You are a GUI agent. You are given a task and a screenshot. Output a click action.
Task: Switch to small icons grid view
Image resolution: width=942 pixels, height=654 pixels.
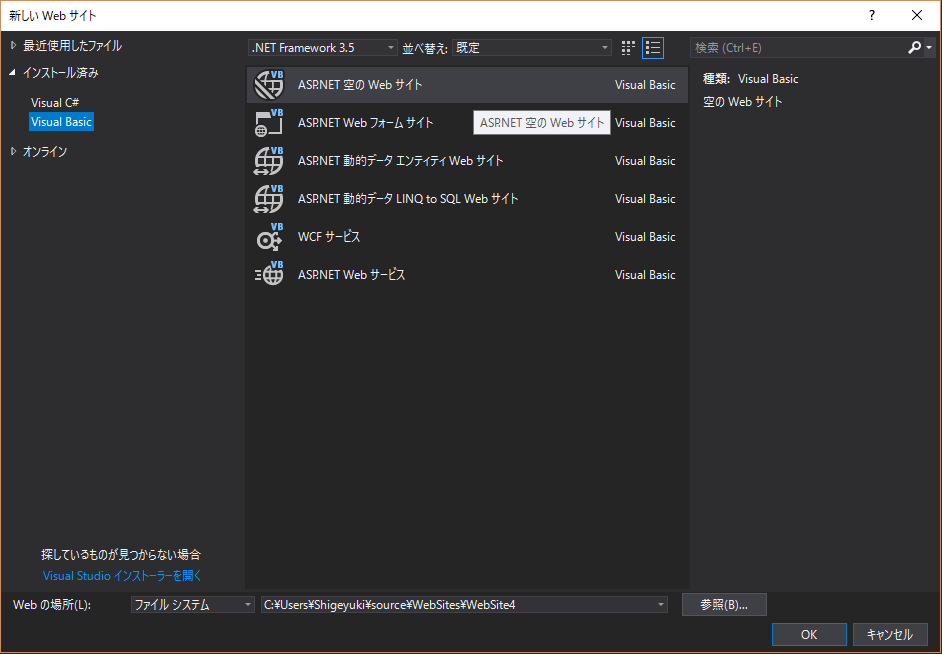(628, 47)
